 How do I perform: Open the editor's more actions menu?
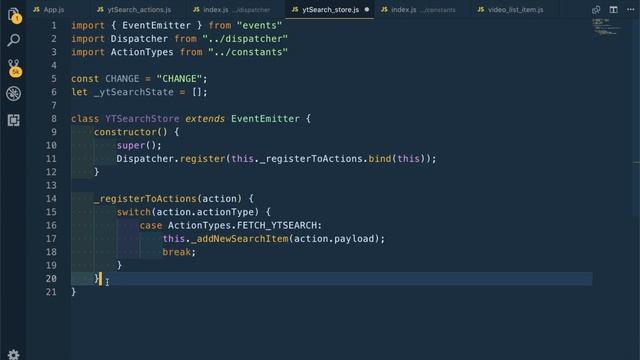click(x=630, y=9)
